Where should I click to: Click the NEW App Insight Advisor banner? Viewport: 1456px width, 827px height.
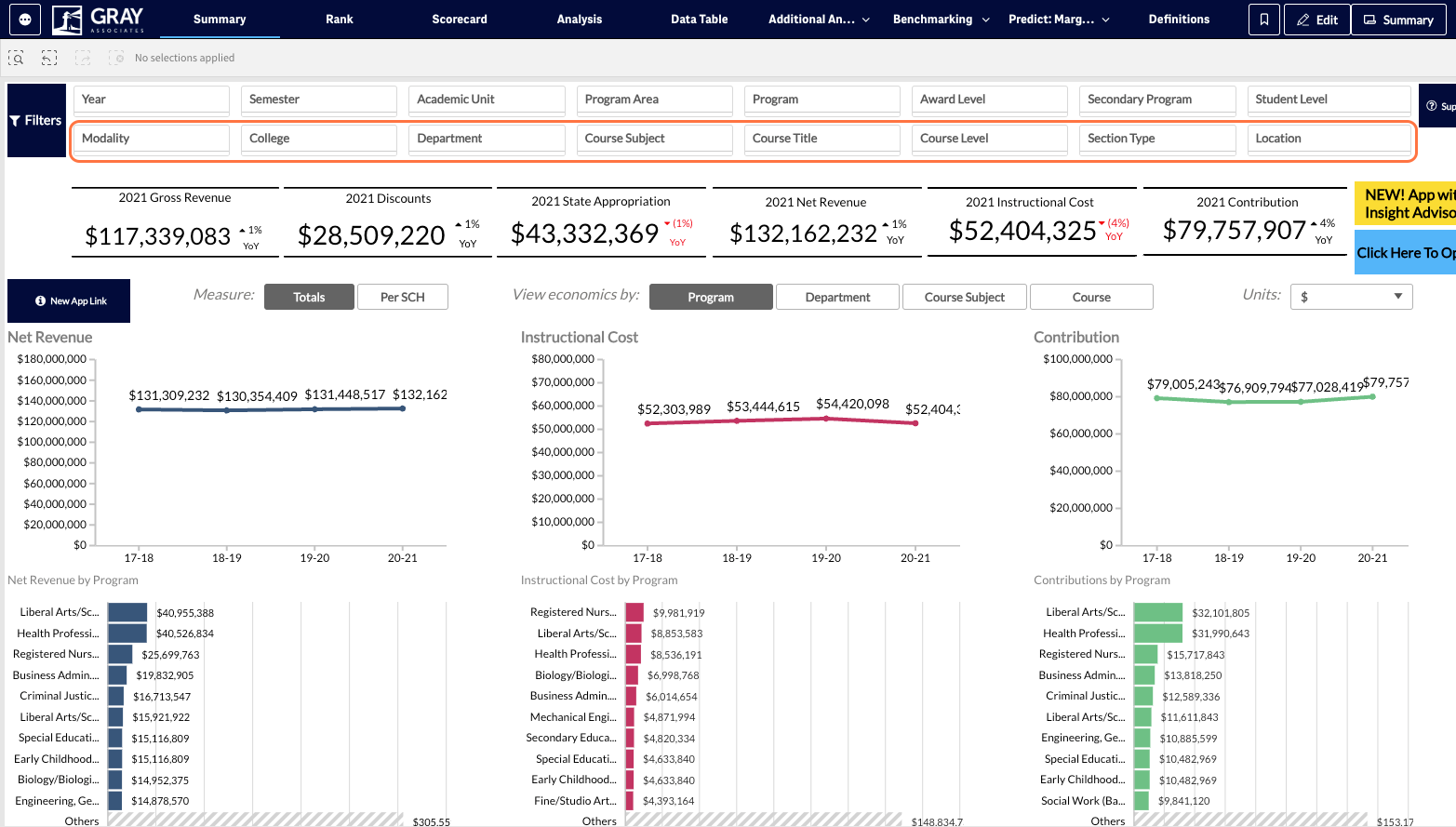1405,204
